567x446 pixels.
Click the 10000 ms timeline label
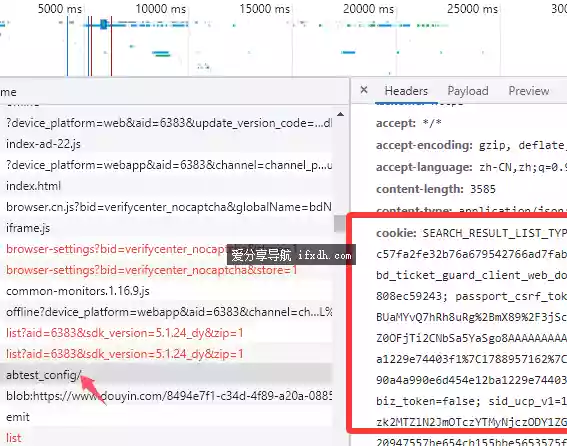click(161, 9)
